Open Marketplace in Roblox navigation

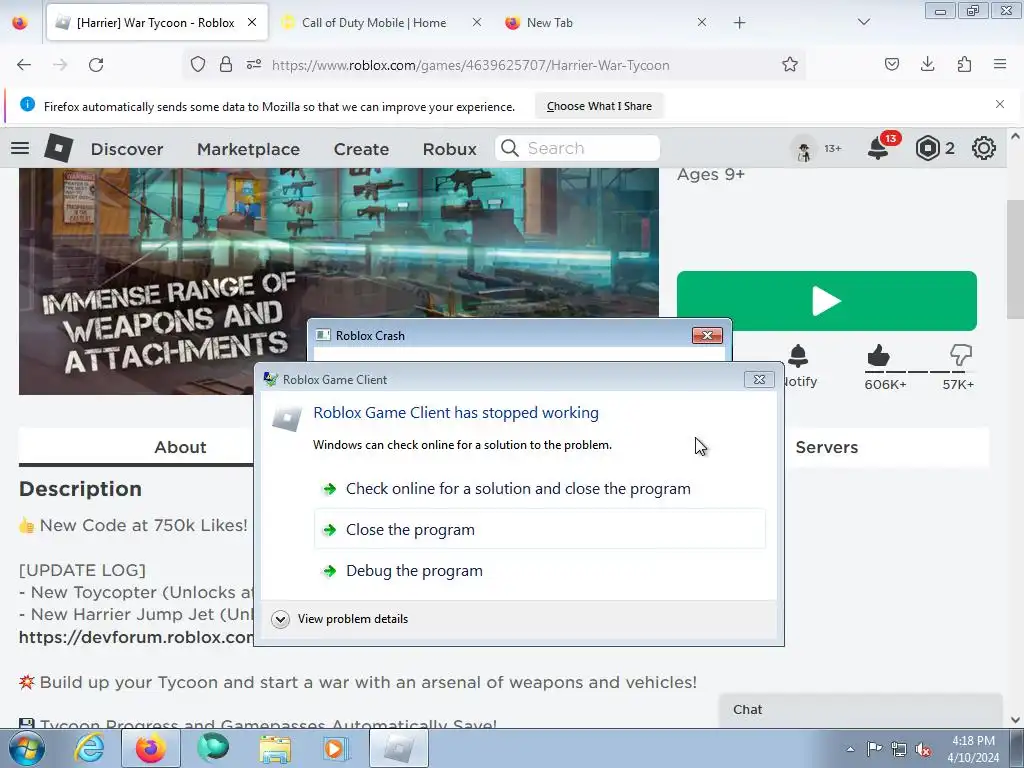pyautogui.click(x=248, y=149)
